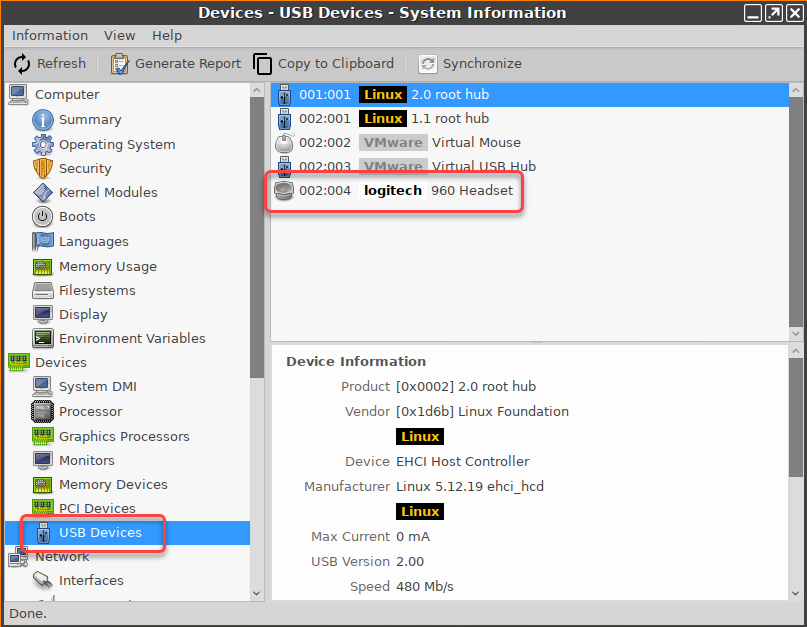Select the Operating System sidebar icon

(41, 144)
